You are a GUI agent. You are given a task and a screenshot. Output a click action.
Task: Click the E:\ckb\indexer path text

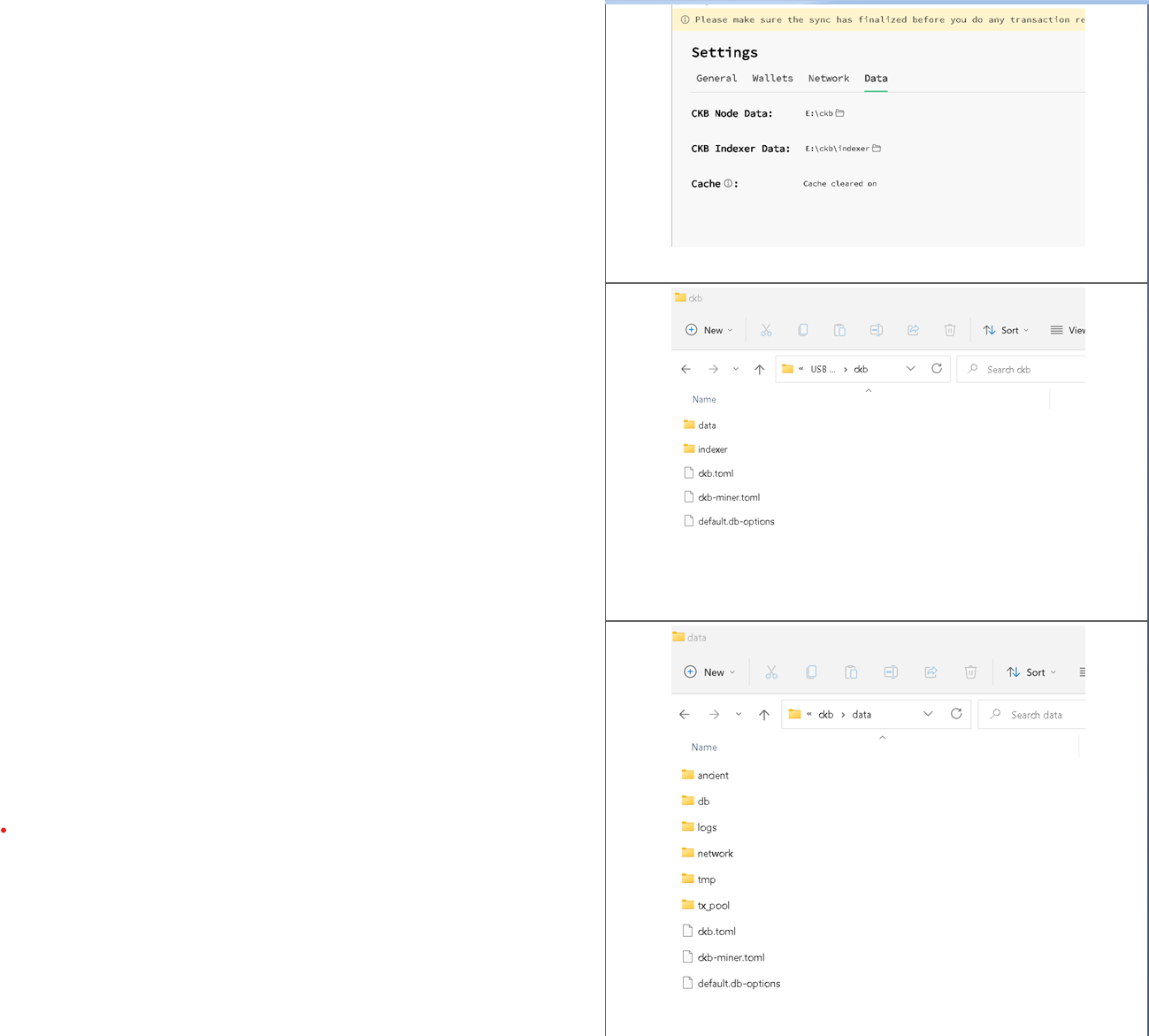tap(837, 149)
